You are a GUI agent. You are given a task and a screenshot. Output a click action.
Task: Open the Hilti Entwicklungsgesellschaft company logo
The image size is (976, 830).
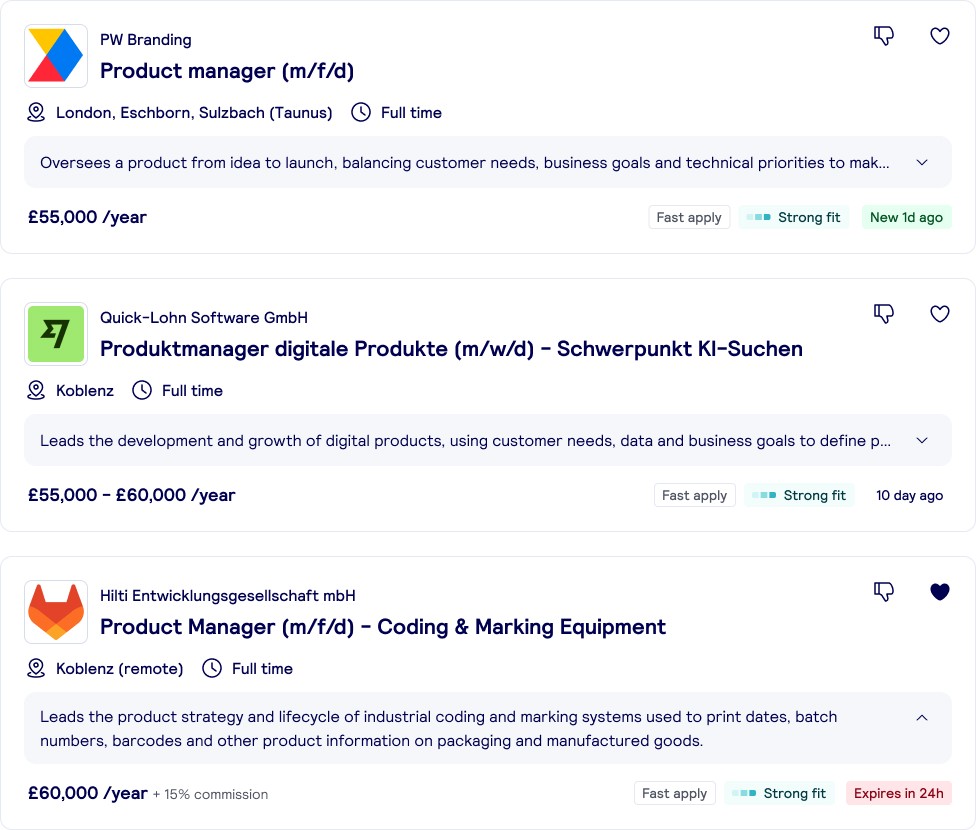click(x=56, y=611)
